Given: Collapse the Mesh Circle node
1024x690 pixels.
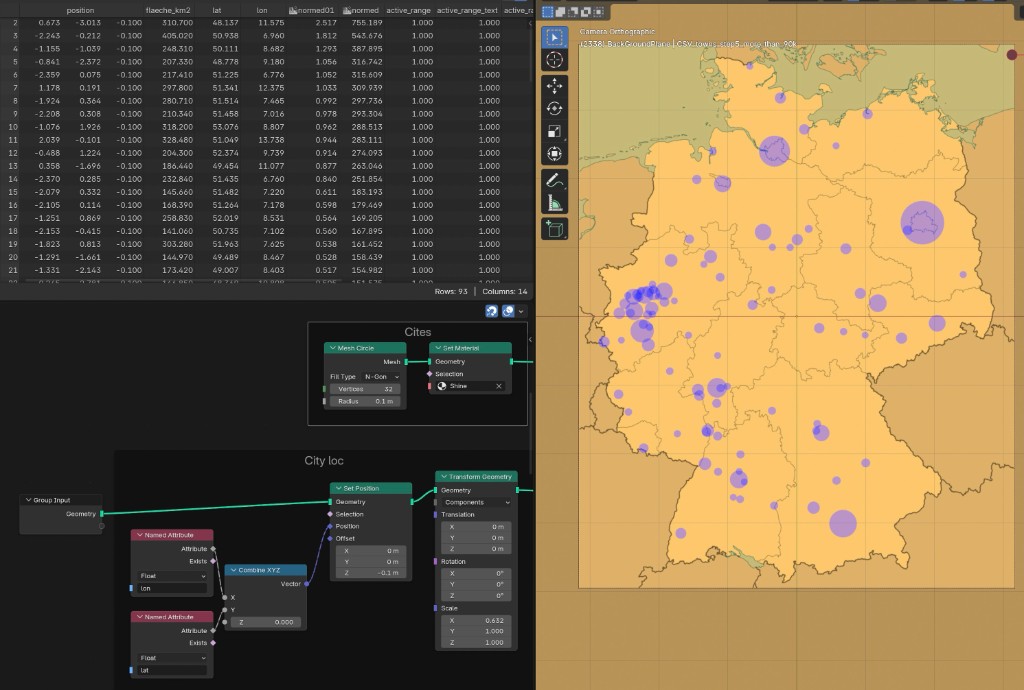Looking at the screenshot, I should coord(332,348).
